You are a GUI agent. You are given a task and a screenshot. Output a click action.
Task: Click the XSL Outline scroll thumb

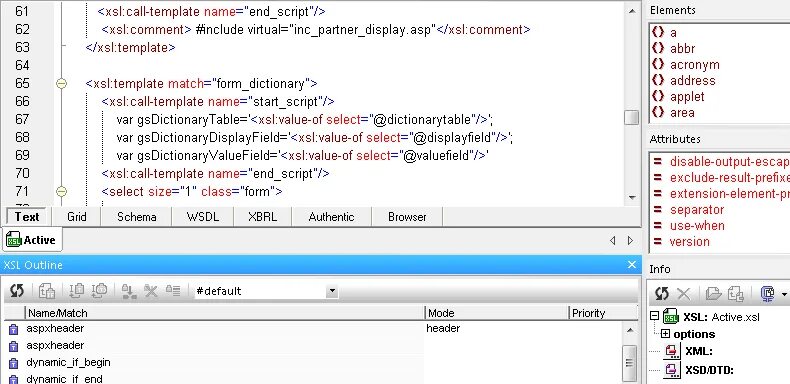point(630,363)
